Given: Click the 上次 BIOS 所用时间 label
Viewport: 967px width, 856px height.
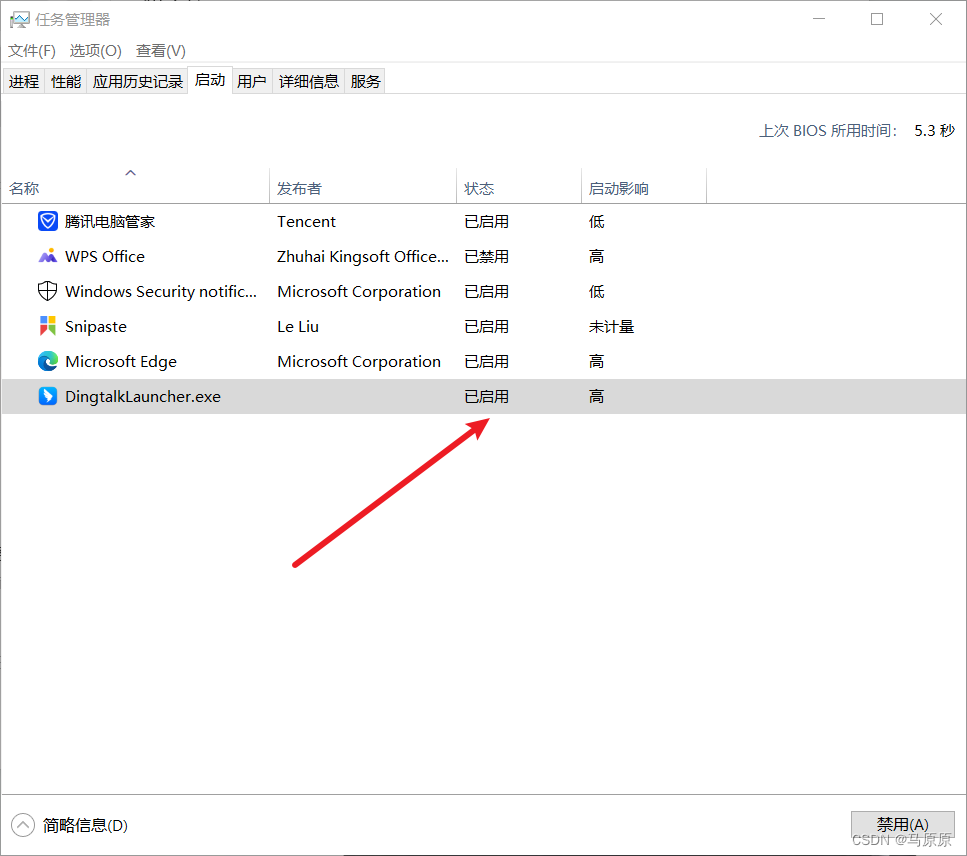Looking at the screenshot, I should pyautogui.click(x=828, y=131).
